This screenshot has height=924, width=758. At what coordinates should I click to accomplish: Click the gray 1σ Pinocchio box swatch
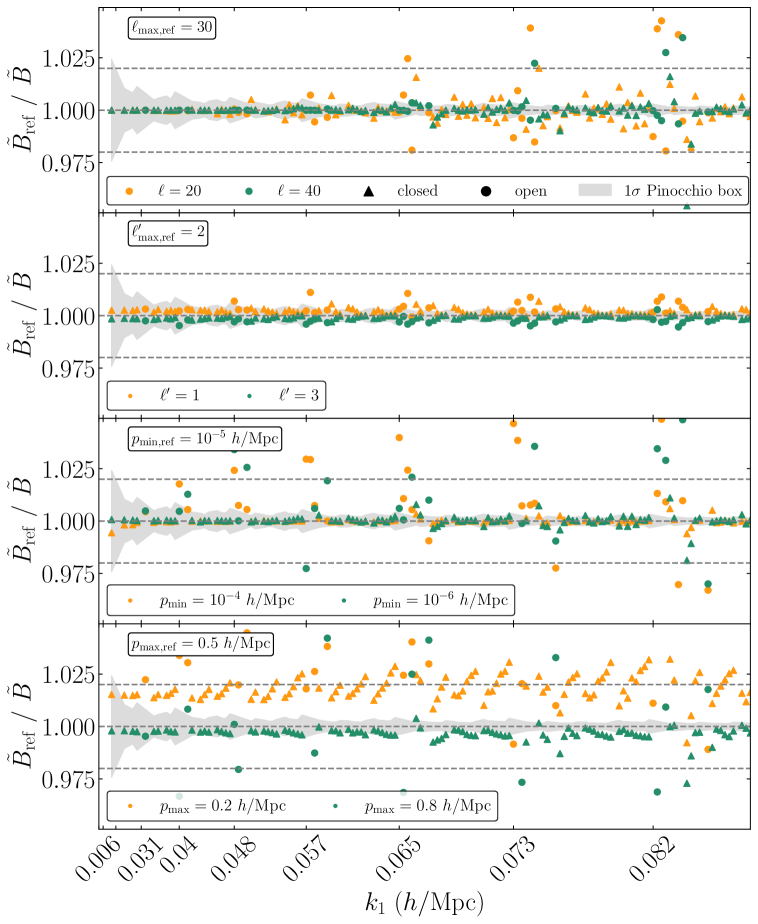595,190
